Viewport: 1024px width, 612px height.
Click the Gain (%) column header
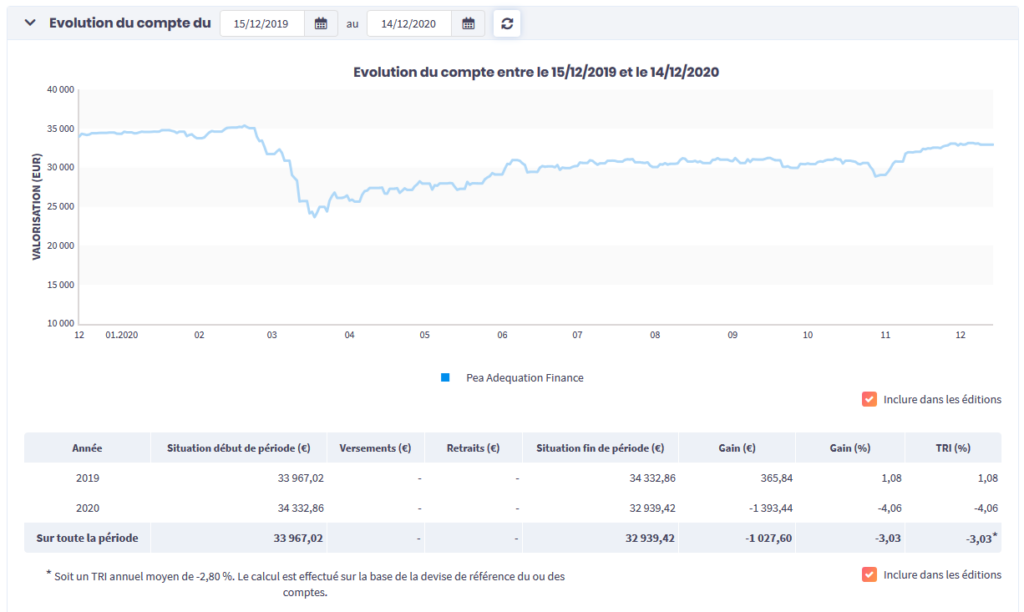point(850,448)
